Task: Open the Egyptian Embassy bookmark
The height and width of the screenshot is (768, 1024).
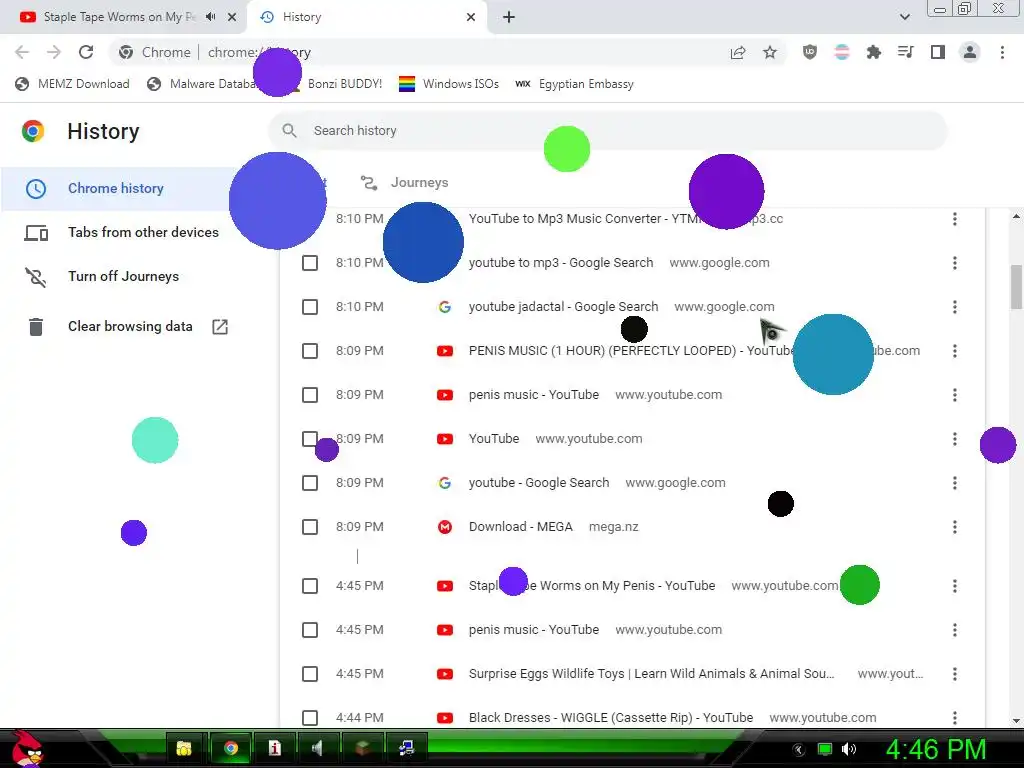Action: (575, 84)
